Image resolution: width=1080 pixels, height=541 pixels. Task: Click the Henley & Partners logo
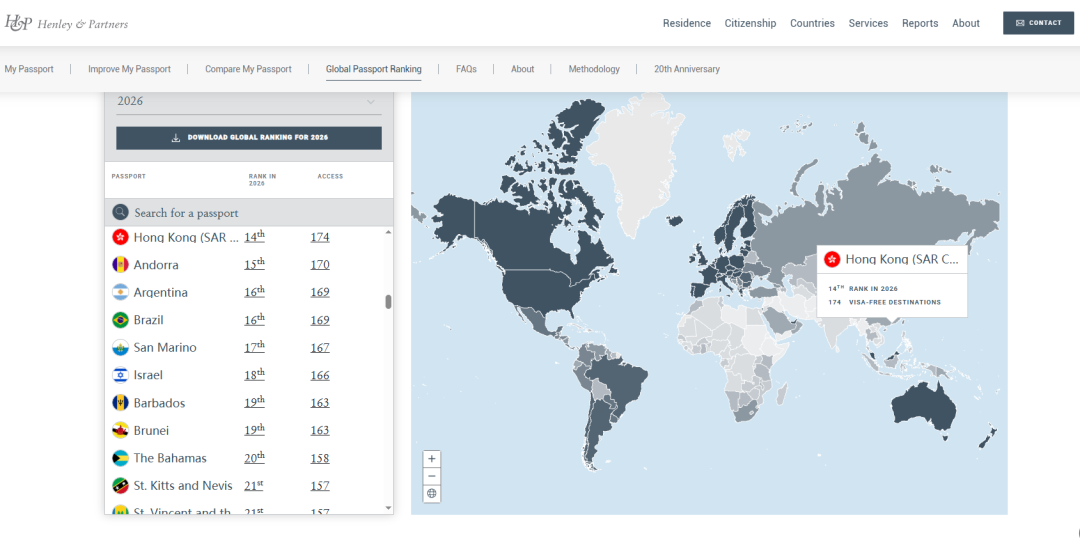[x=66, y=23]
